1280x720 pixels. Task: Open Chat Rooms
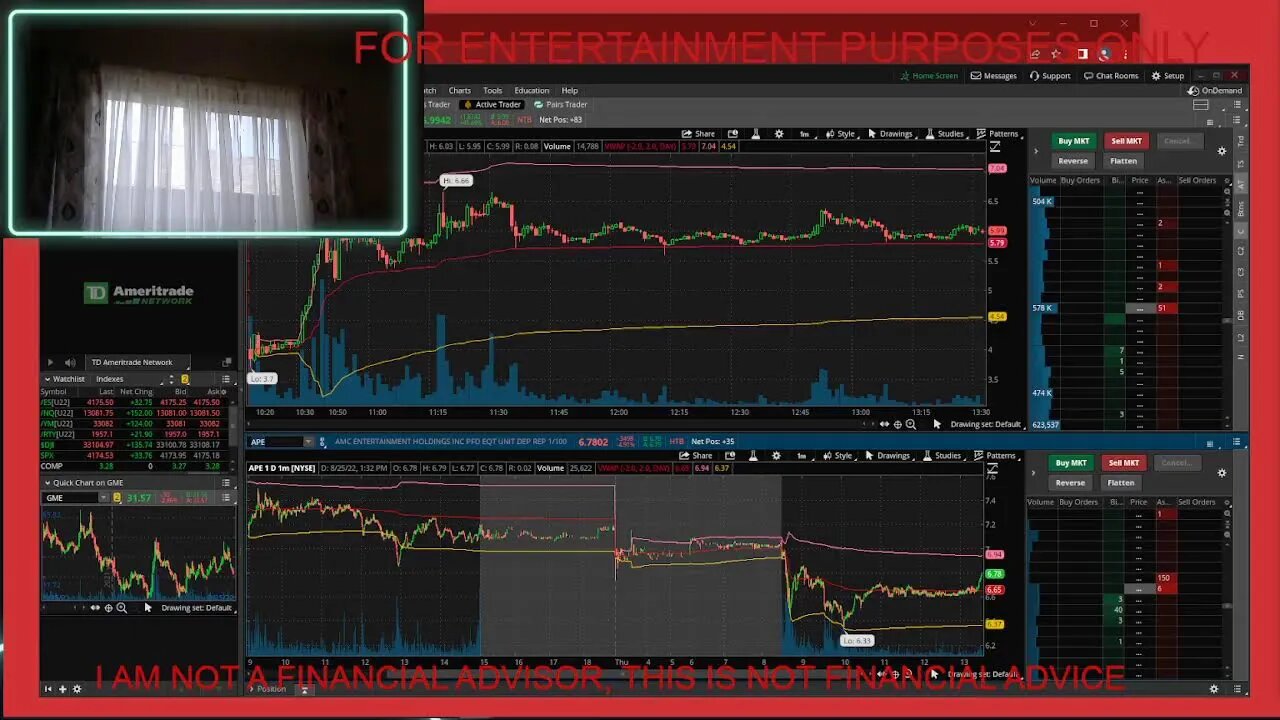1111,75
